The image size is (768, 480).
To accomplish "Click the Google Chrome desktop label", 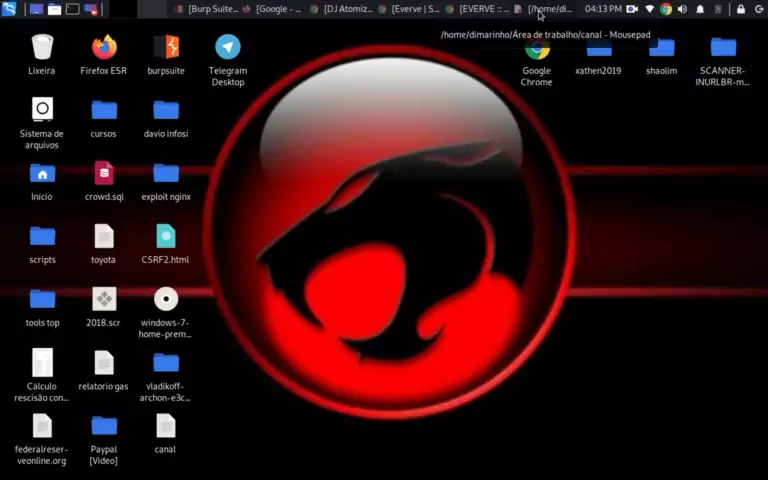I will coord(536,76).
